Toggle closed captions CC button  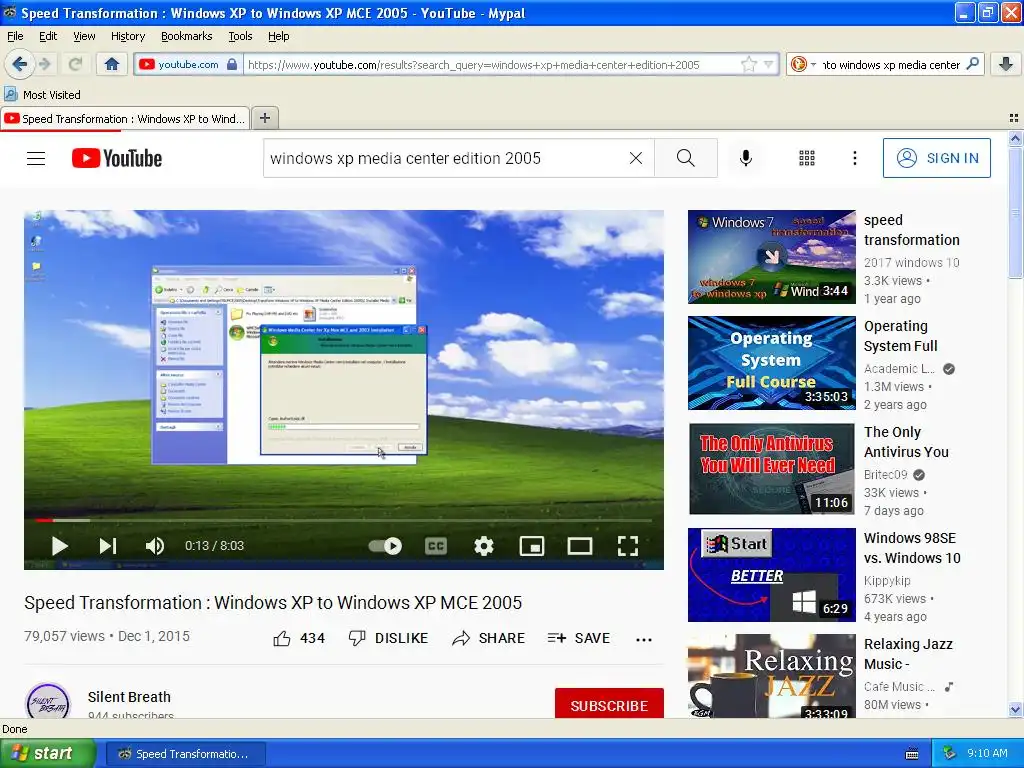point(436,546)
